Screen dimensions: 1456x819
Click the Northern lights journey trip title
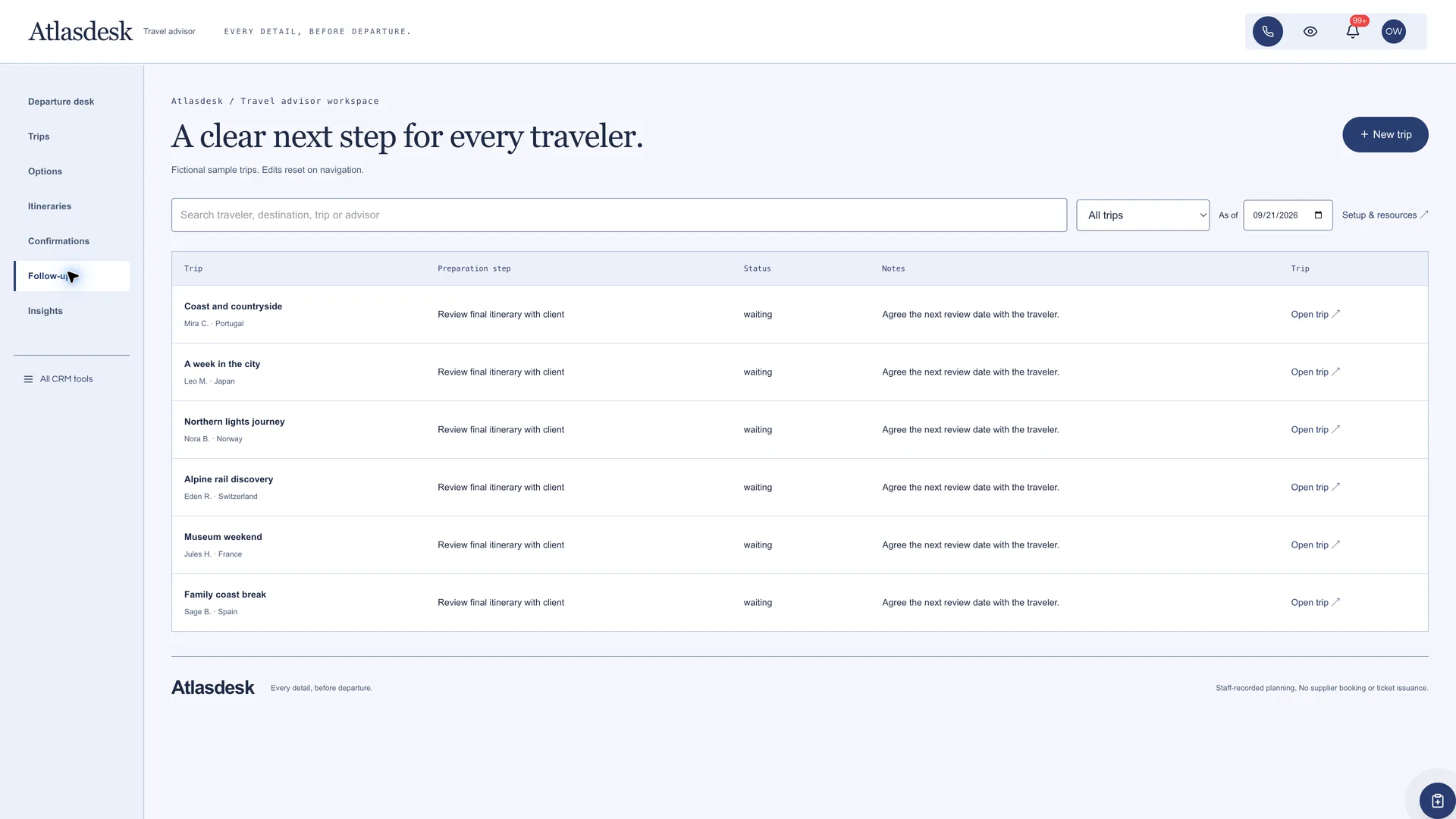pos(234,422)
